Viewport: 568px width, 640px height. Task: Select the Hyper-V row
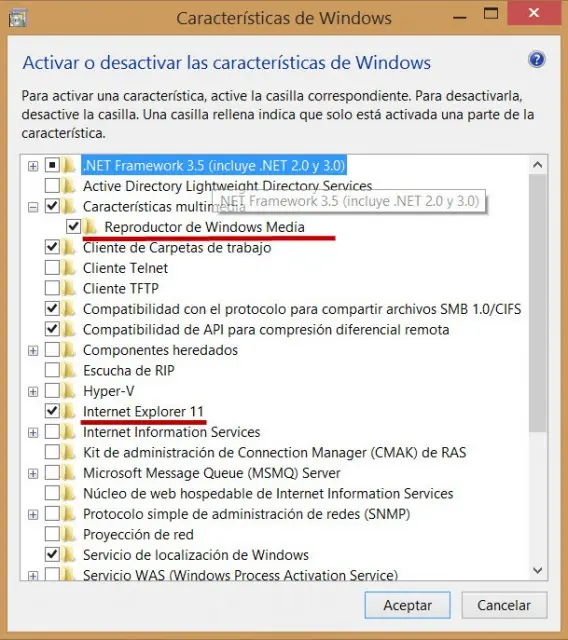tap(109, 391)
